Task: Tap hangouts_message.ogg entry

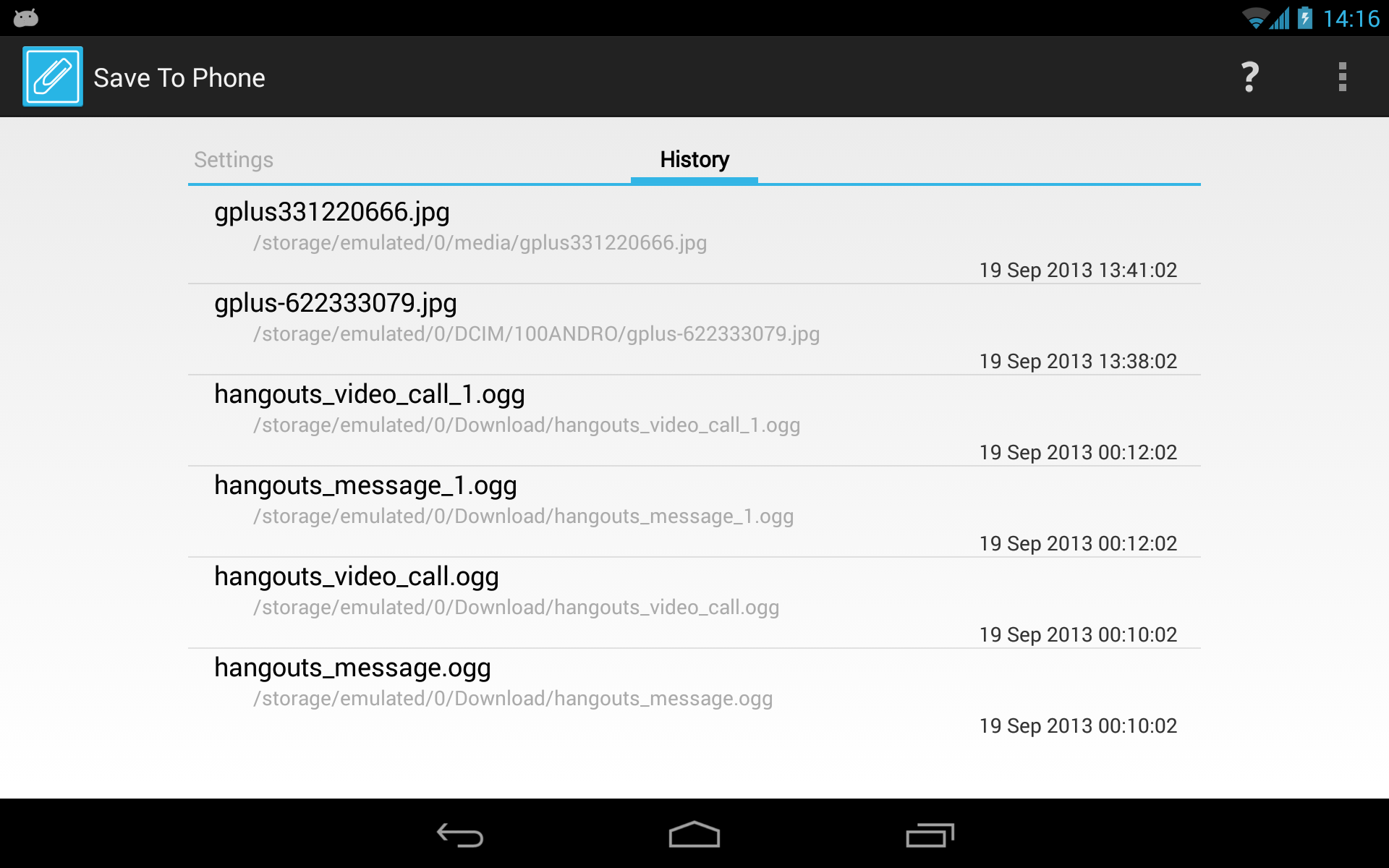Action: coord(352,668)
